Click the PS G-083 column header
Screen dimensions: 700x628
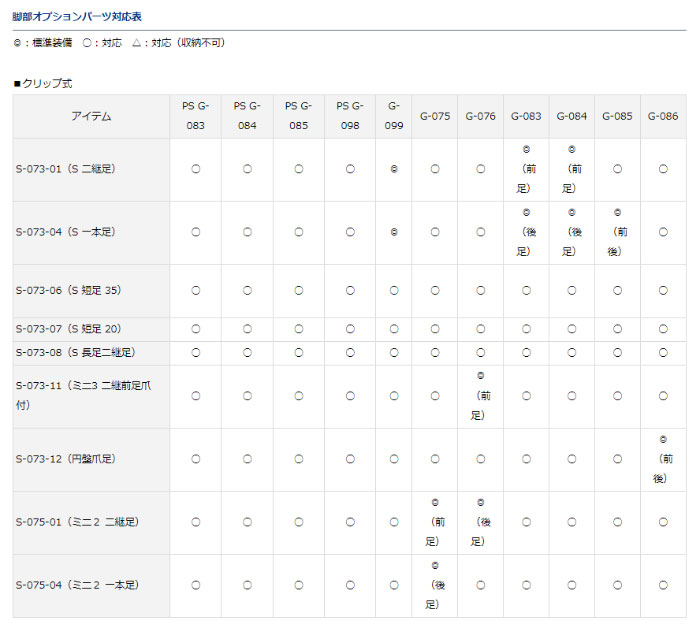click(195, 116)
